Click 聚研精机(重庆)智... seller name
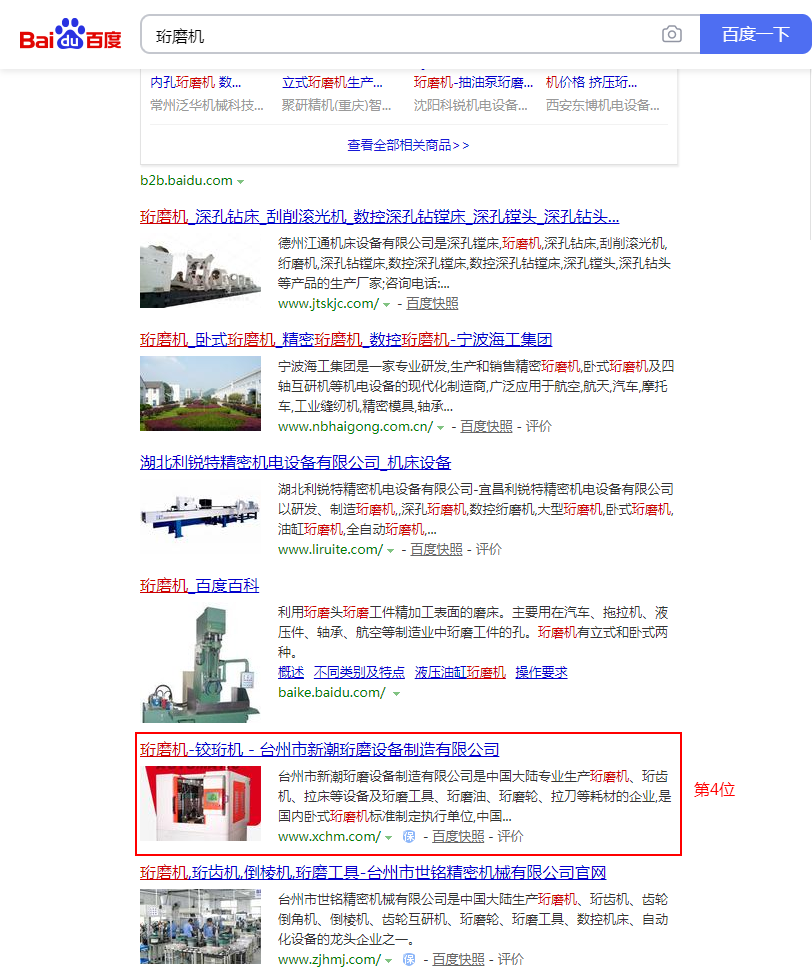 [x=337, y=105]
